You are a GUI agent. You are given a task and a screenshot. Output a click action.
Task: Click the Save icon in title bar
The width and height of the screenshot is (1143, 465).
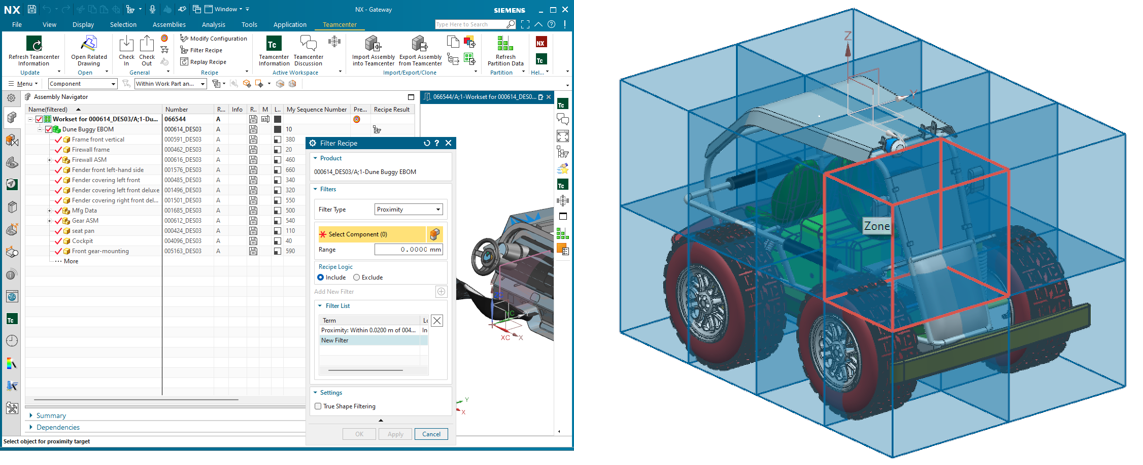32,9
